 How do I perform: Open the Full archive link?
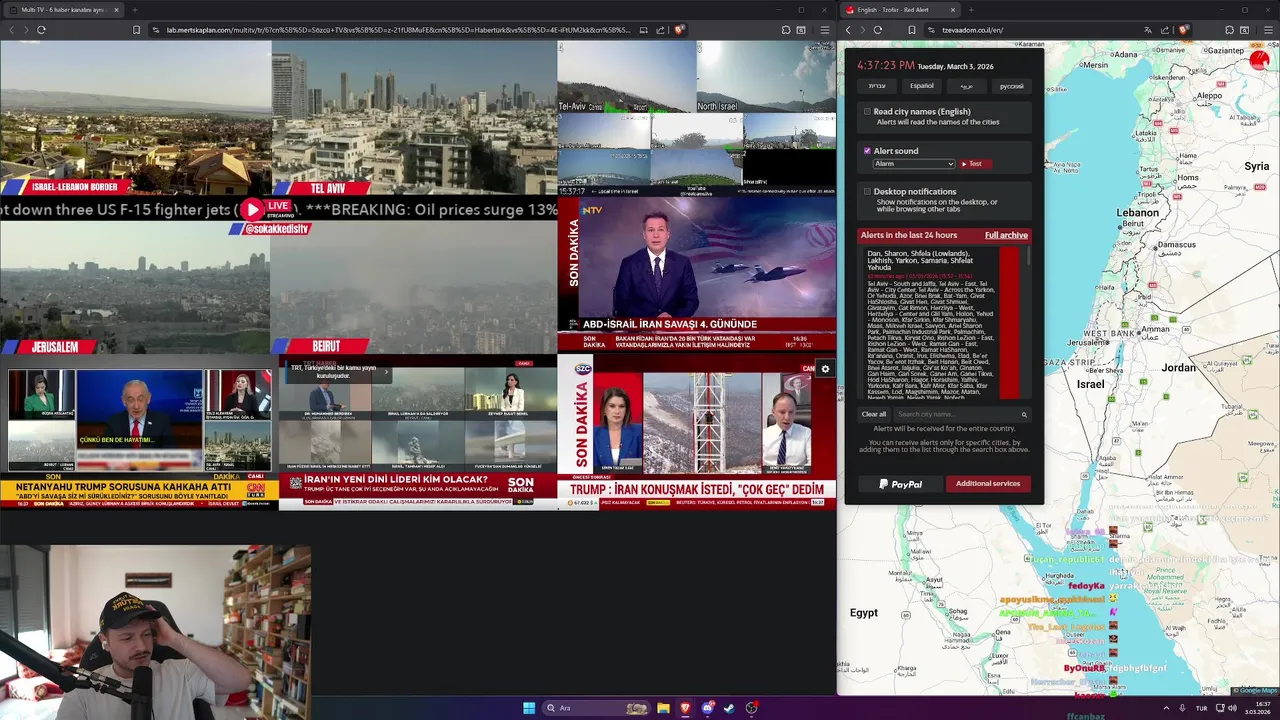coord(1006,235)
